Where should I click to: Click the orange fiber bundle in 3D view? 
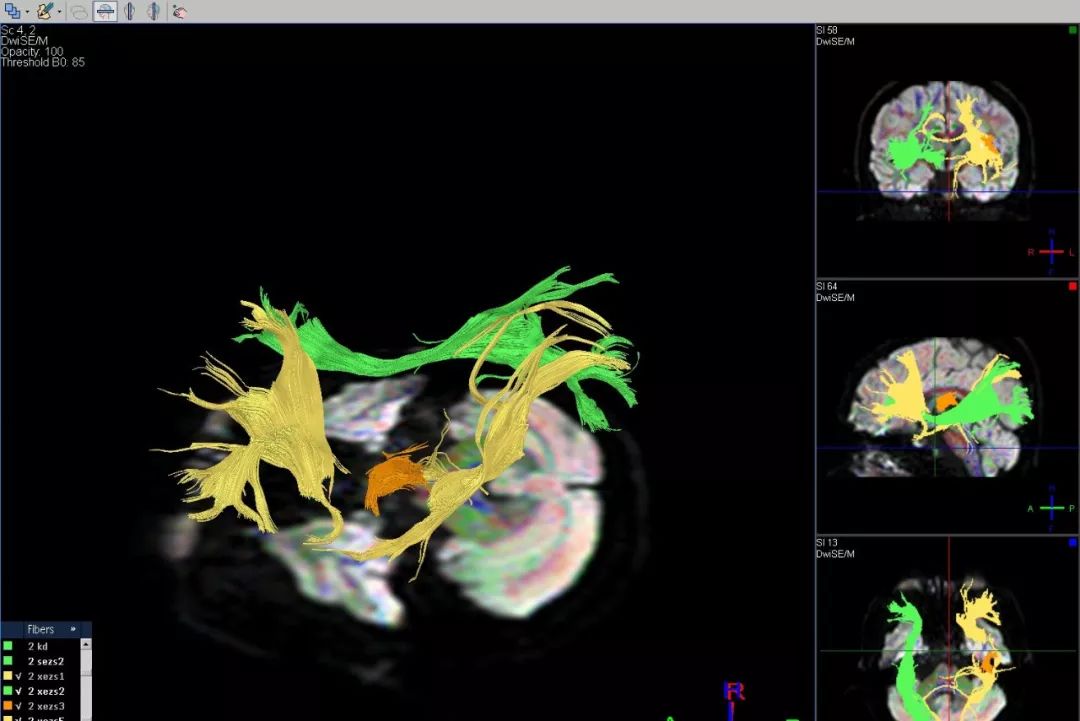tap(393, 478)
